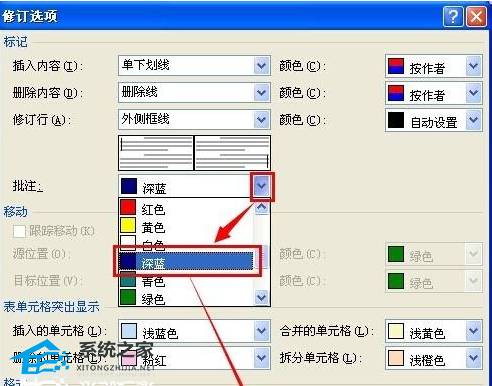
Task: Click the 插入的单元格(L) label
Action: tap(60, 331)
